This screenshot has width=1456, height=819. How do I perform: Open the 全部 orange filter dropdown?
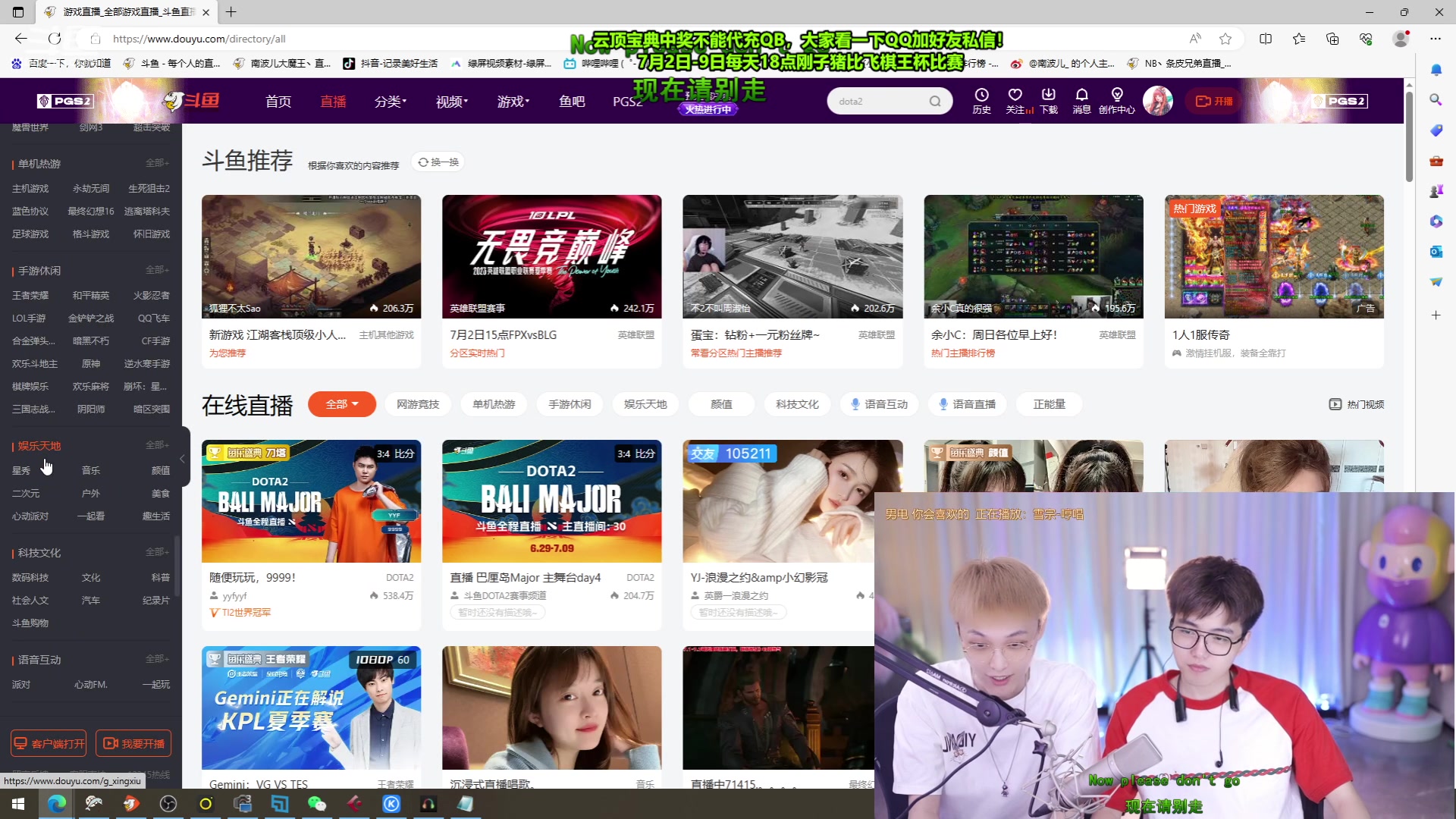342,404
